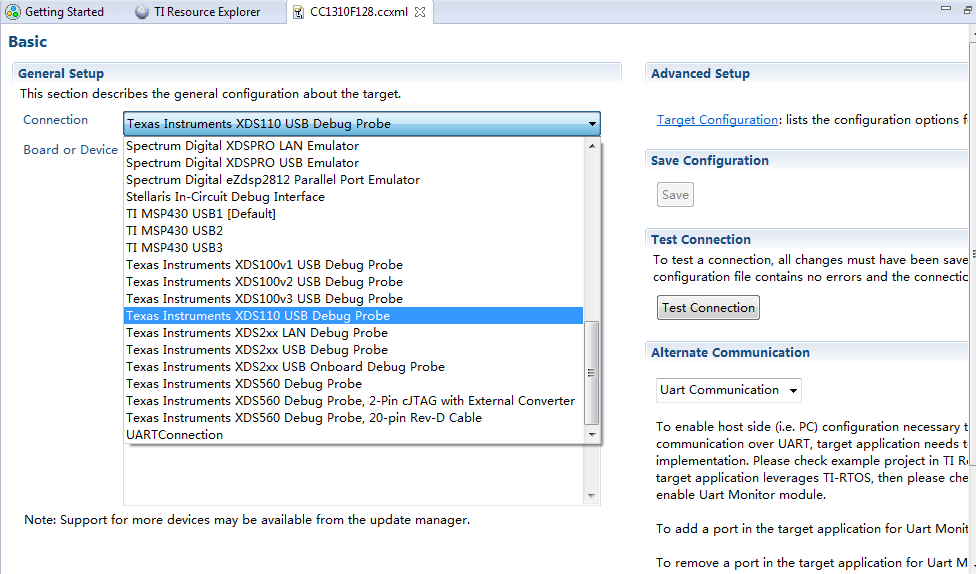Choose Spectrum Digital XDSPRO USB Emulator
This screenshot has width=976, height=574.
click(x=353, y=162)
